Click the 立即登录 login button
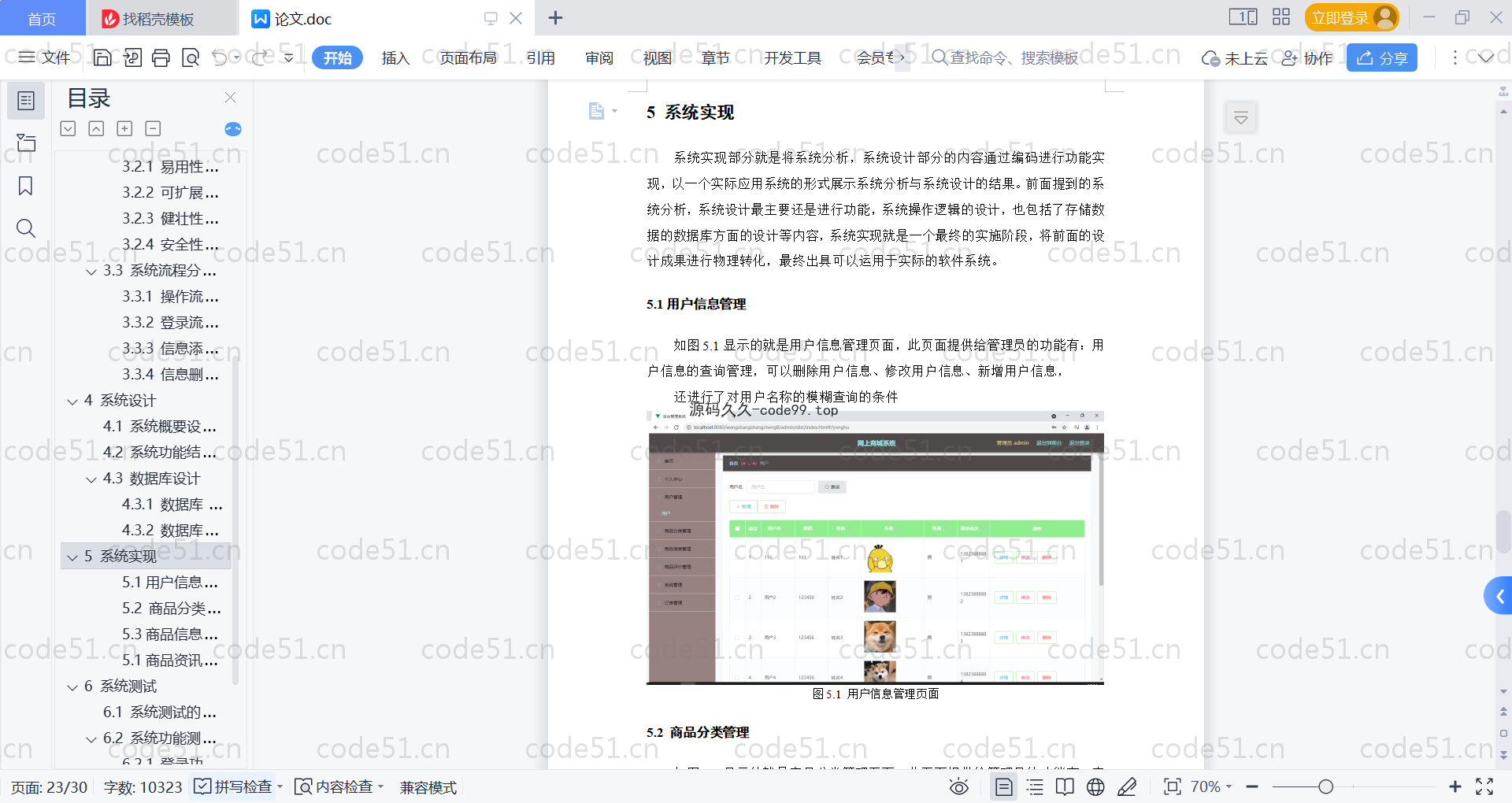The image size is (1512, 803). pyautogui.click(x=1351, y=17)
